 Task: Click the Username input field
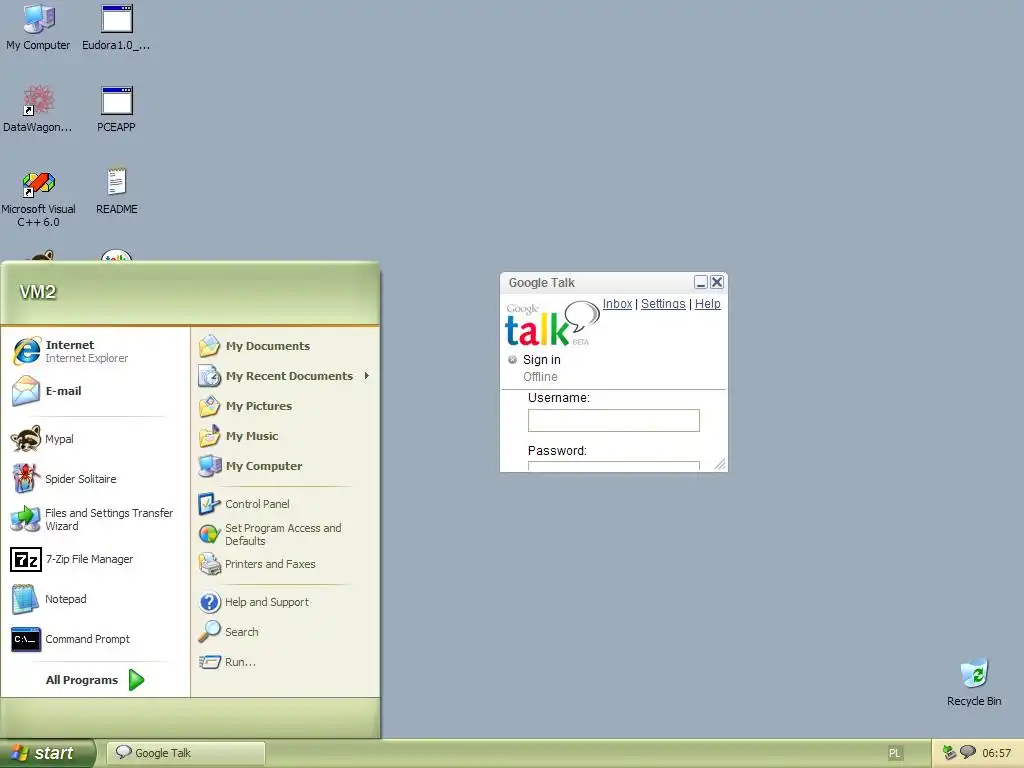[613, 420]
